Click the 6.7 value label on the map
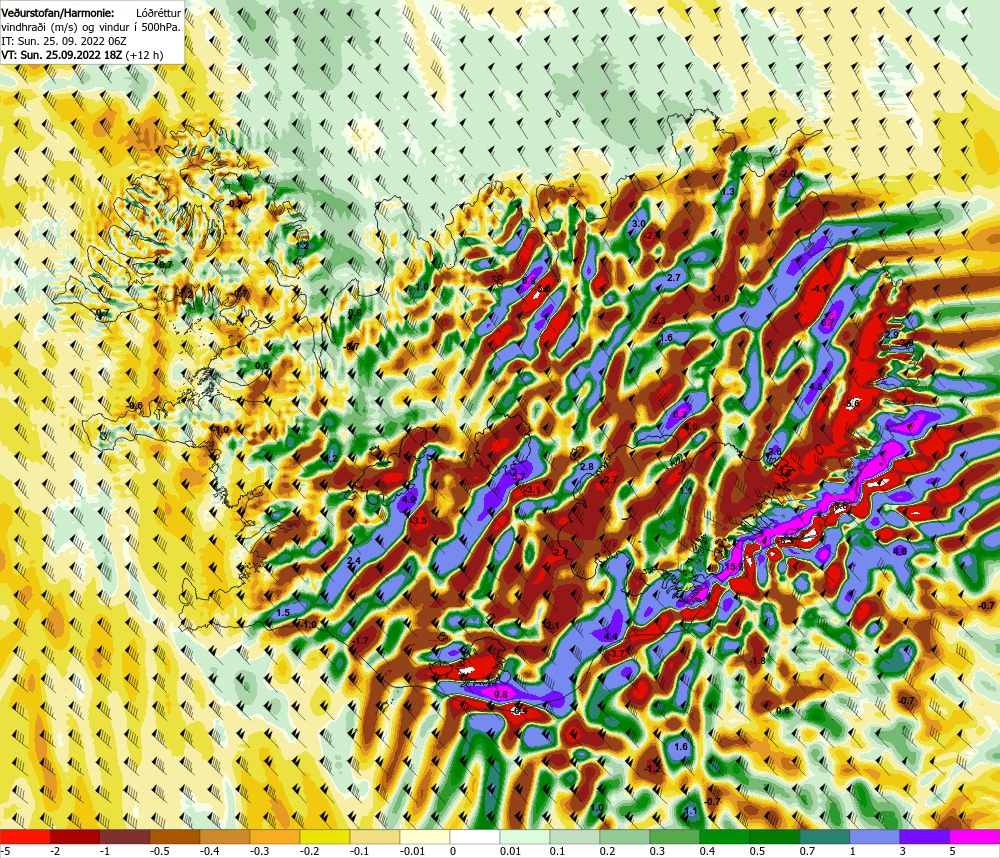Screen dimensions: 1000x858 [827, 323]
